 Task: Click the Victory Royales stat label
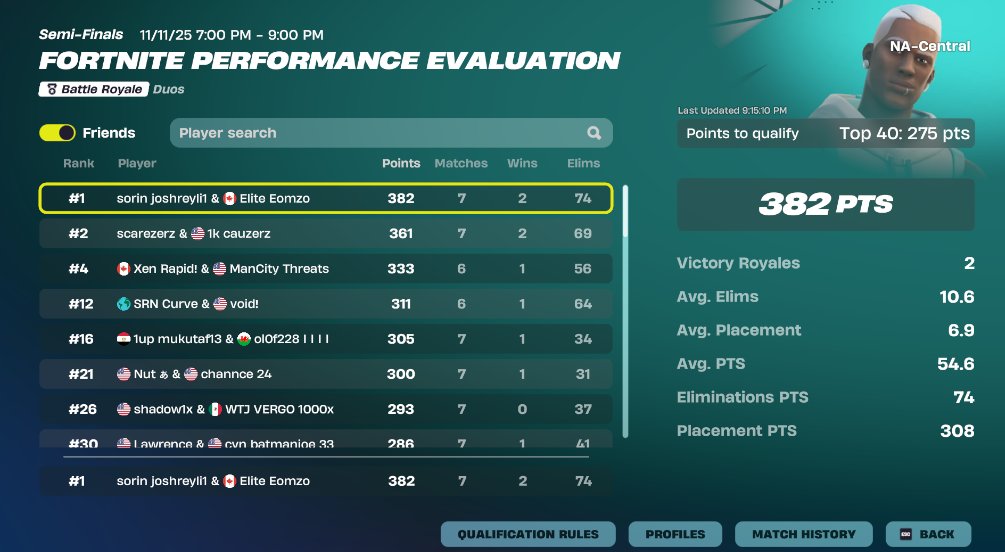pyautogui.click(x=738, y=263)
